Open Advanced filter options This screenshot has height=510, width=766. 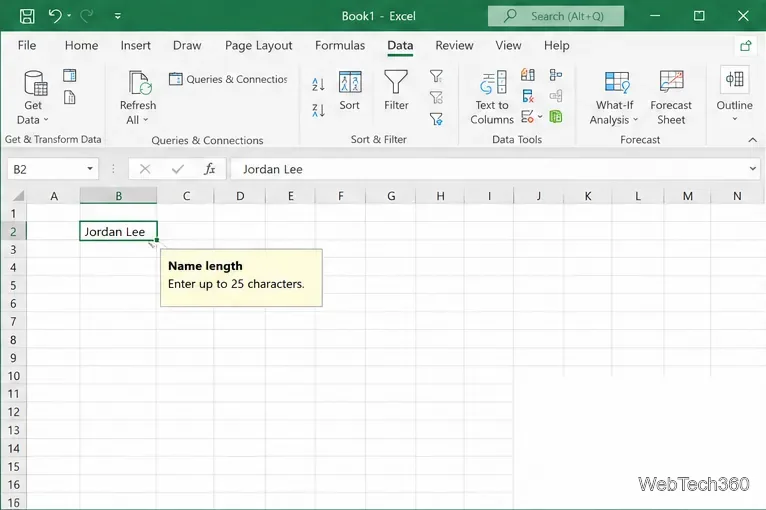[436, 119]
